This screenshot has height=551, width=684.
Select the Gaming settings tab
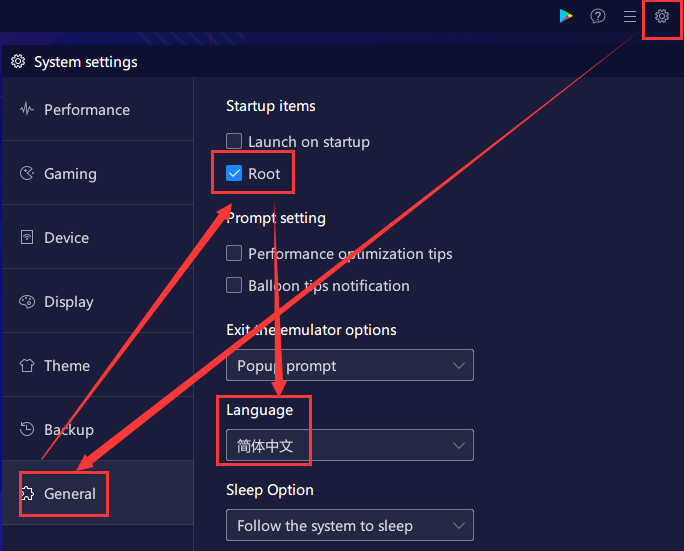click(98, 173)
